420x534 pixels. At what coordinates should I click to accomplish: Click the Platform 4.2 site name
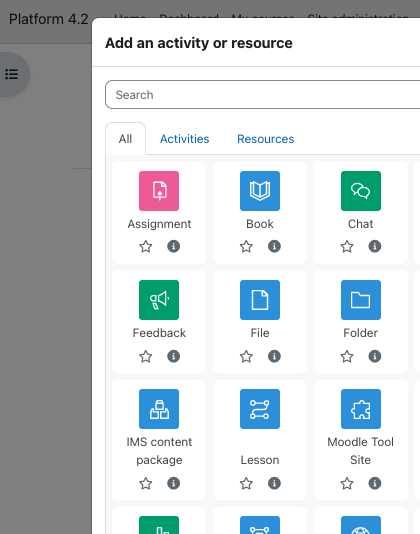coord(48,19)
